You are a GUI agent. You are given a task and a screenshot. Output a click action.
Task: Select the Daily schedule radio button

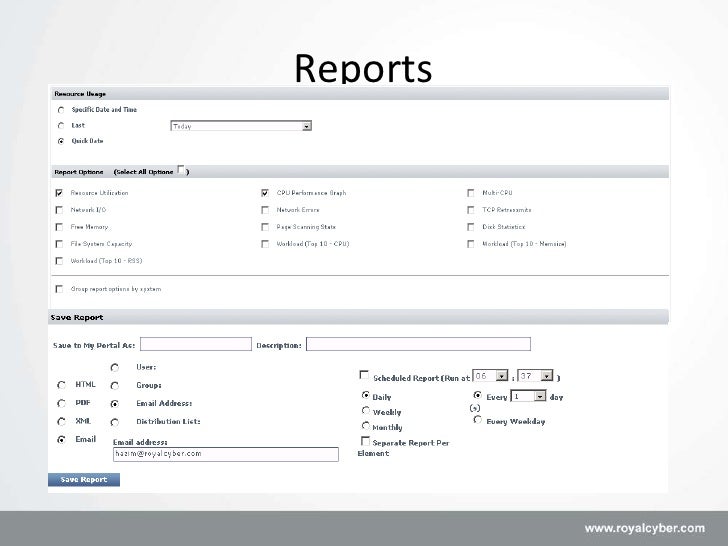coord(366,395)
